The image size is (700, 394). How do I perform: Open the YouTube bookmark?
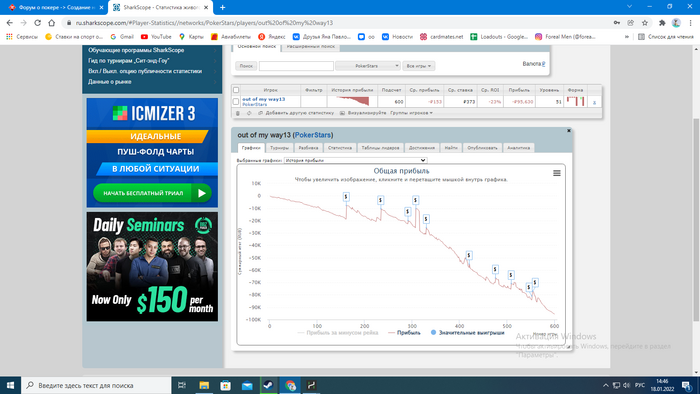156,37
